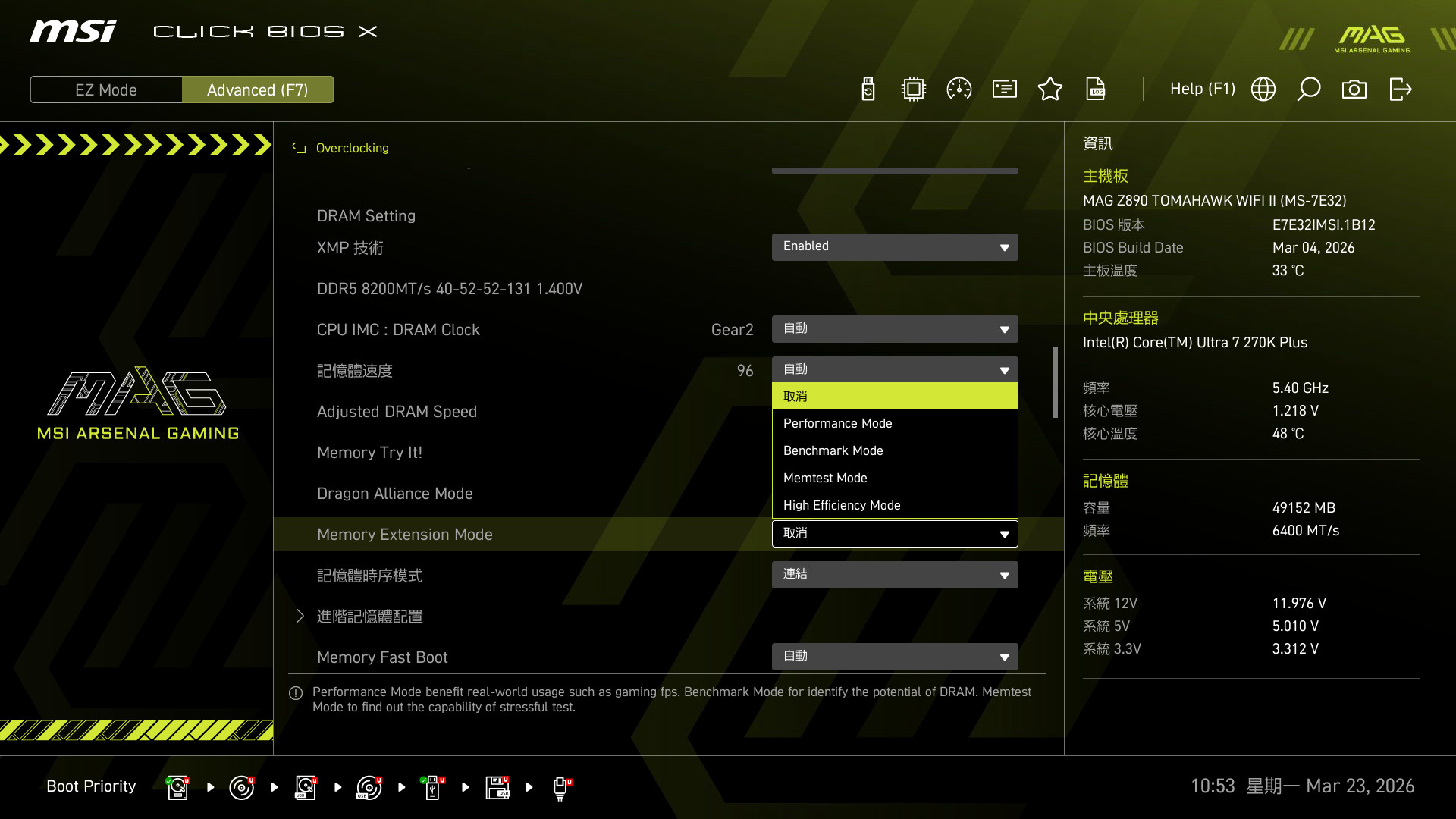Expand the 進階記憶體配置 submenu
The image size is (1456, 819).
pos(369,617)
